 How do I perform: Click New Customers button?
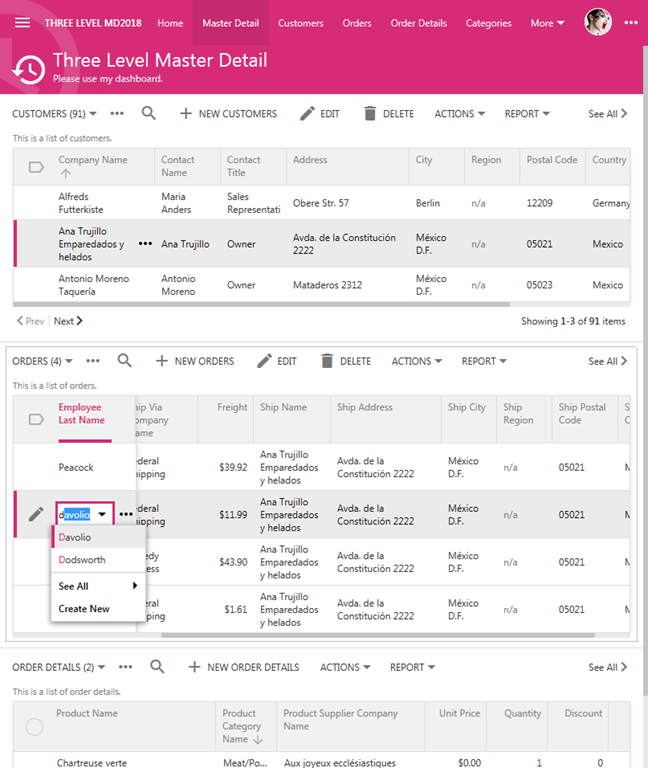tap(228, 114)
